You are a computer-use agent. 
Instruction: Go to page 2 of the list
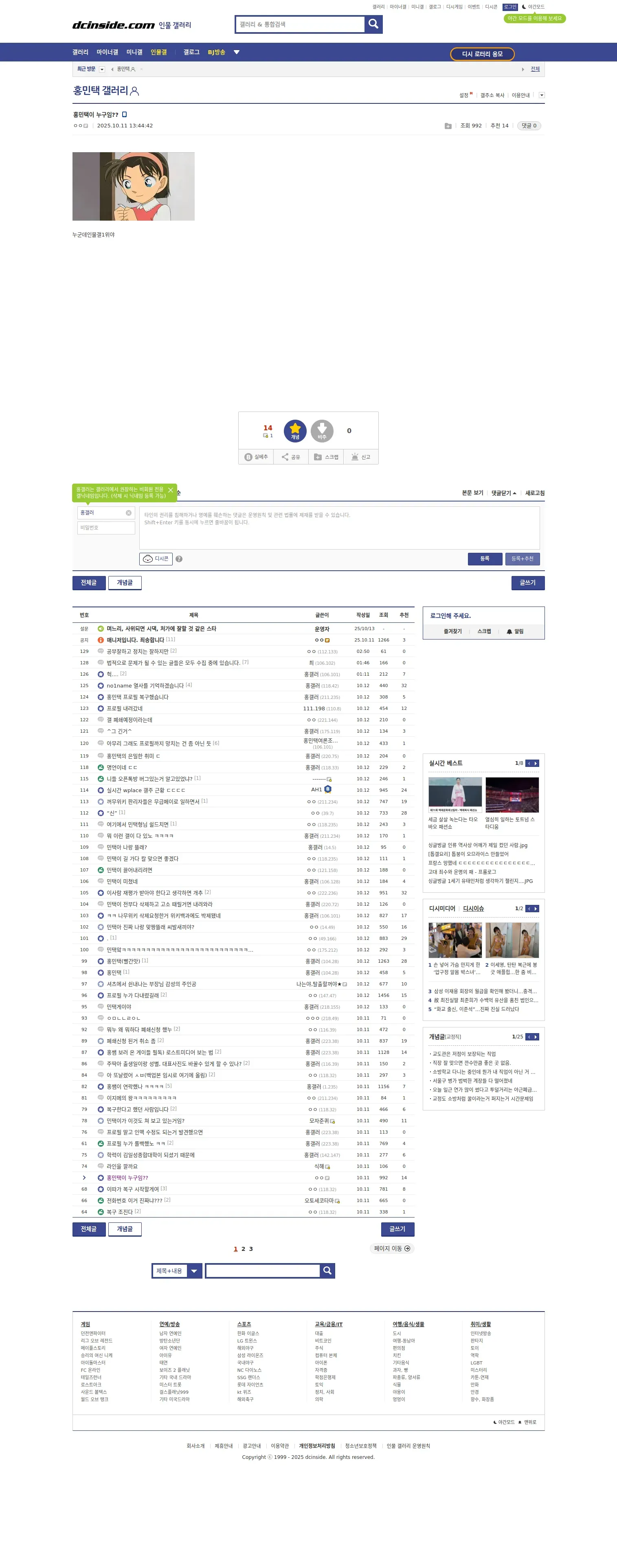243,1249
